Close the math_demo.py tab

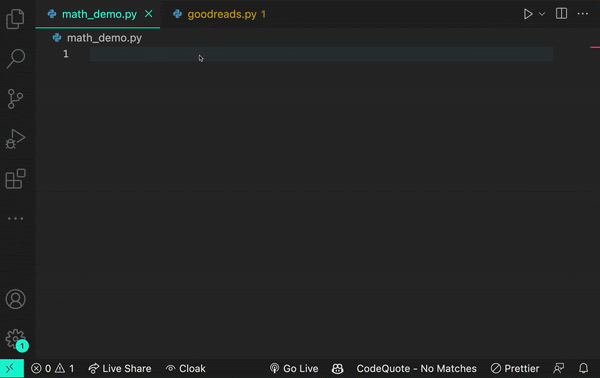(148, 14)
